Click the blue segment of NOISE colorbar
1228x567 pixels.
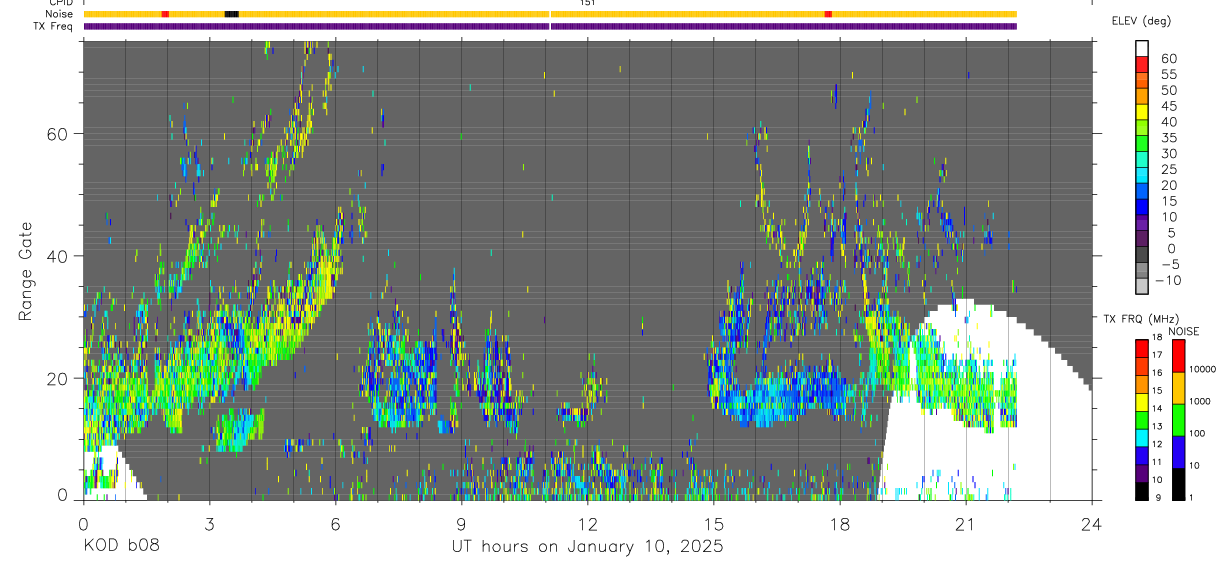[x=1178, y=452]
